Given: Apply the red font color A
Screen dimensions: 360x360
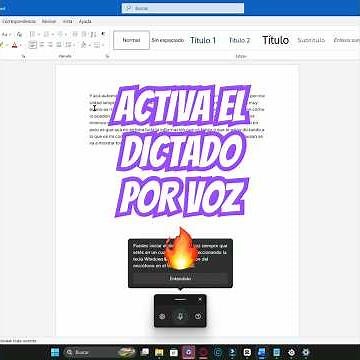Looking at the screenshot, I should click(14, 45).
